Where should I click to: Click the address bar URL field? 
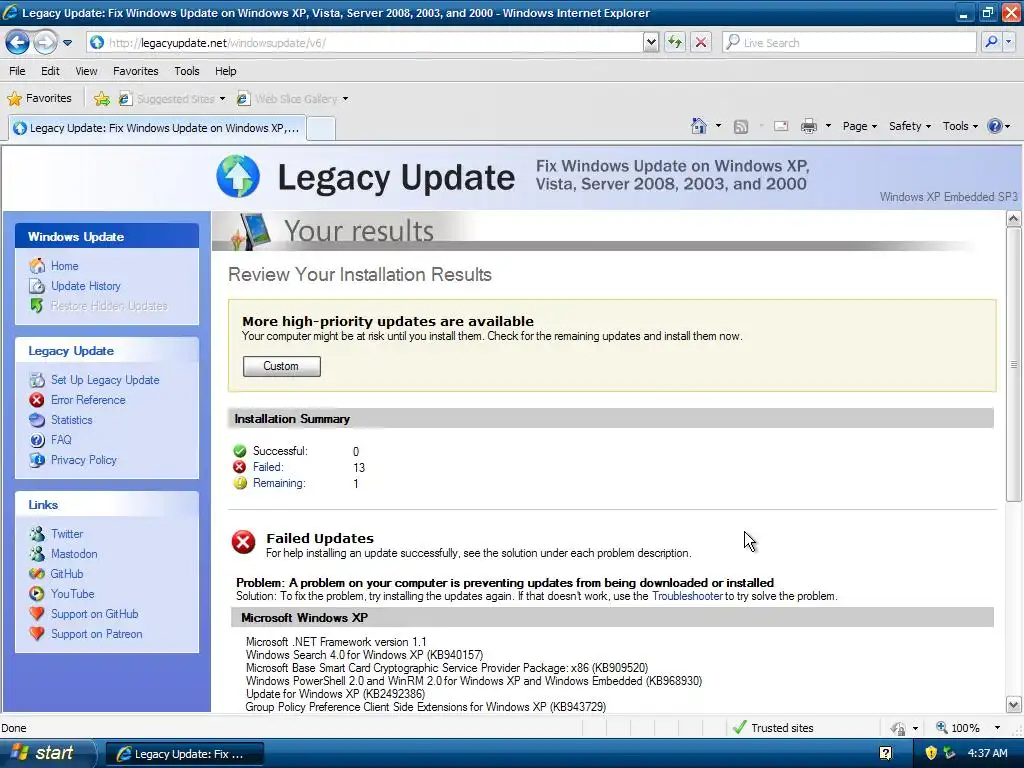[x=366, y=43]
